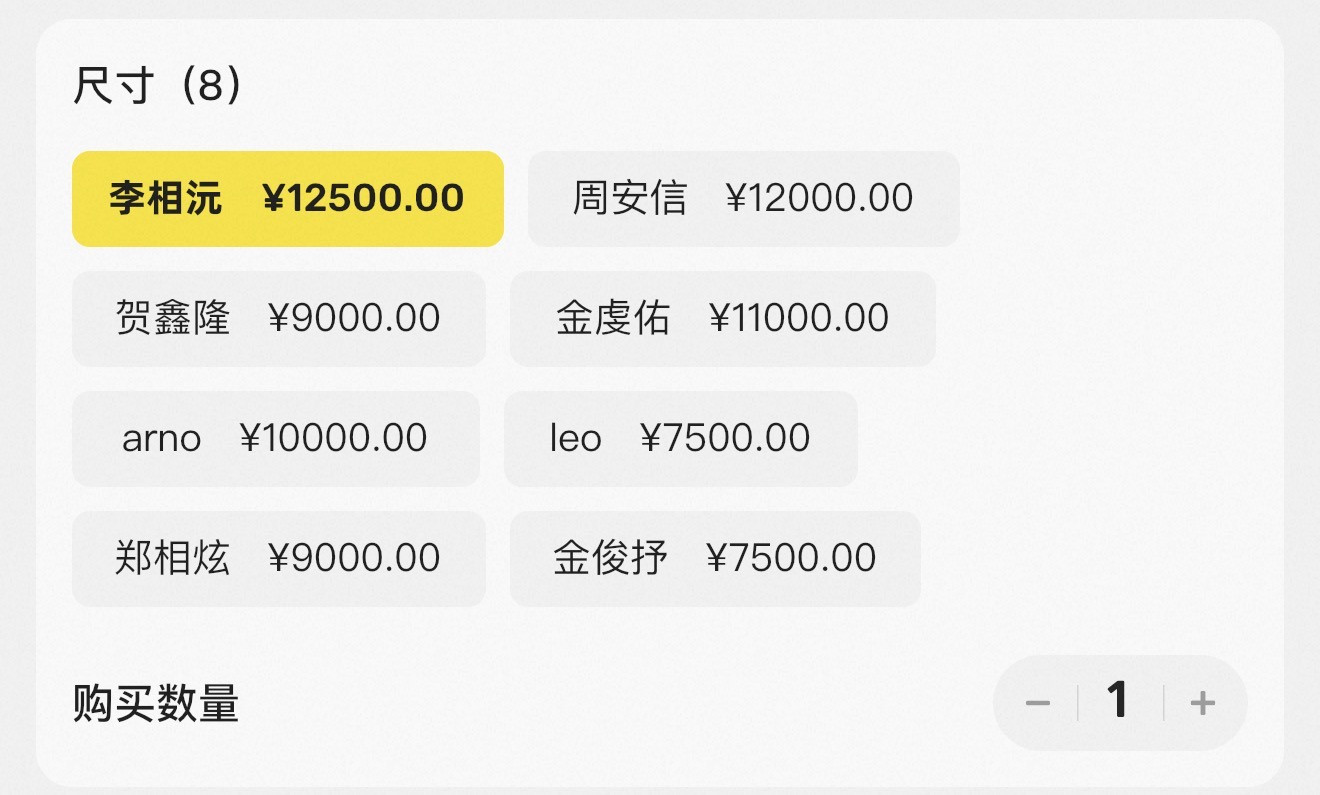Screen dimensions: 1320x795
Task: Click the ¥12500.00 price text
Action: point(363,198)
